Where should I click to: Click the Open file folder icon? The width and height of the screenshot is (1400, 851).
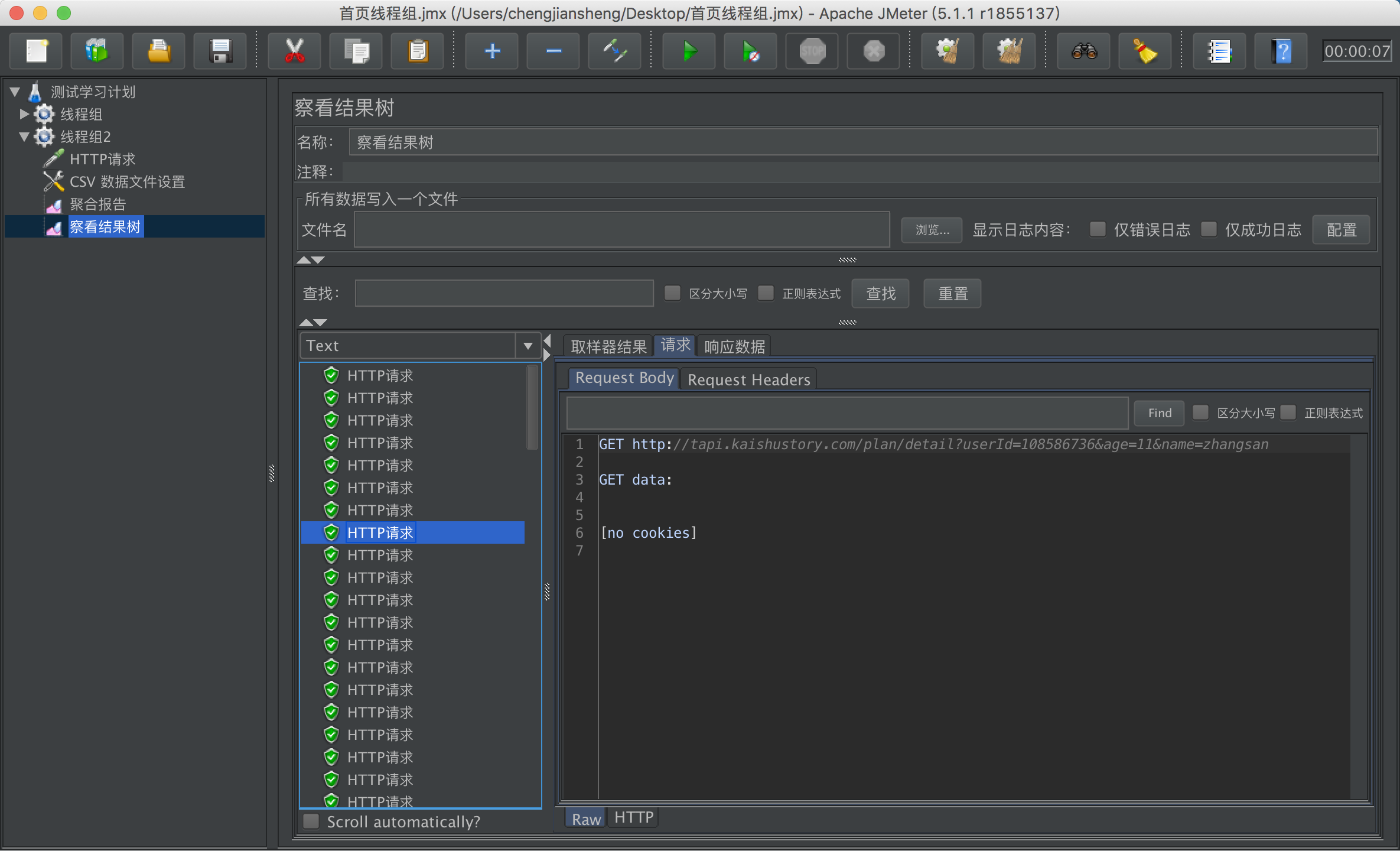(x=159, y=51)
